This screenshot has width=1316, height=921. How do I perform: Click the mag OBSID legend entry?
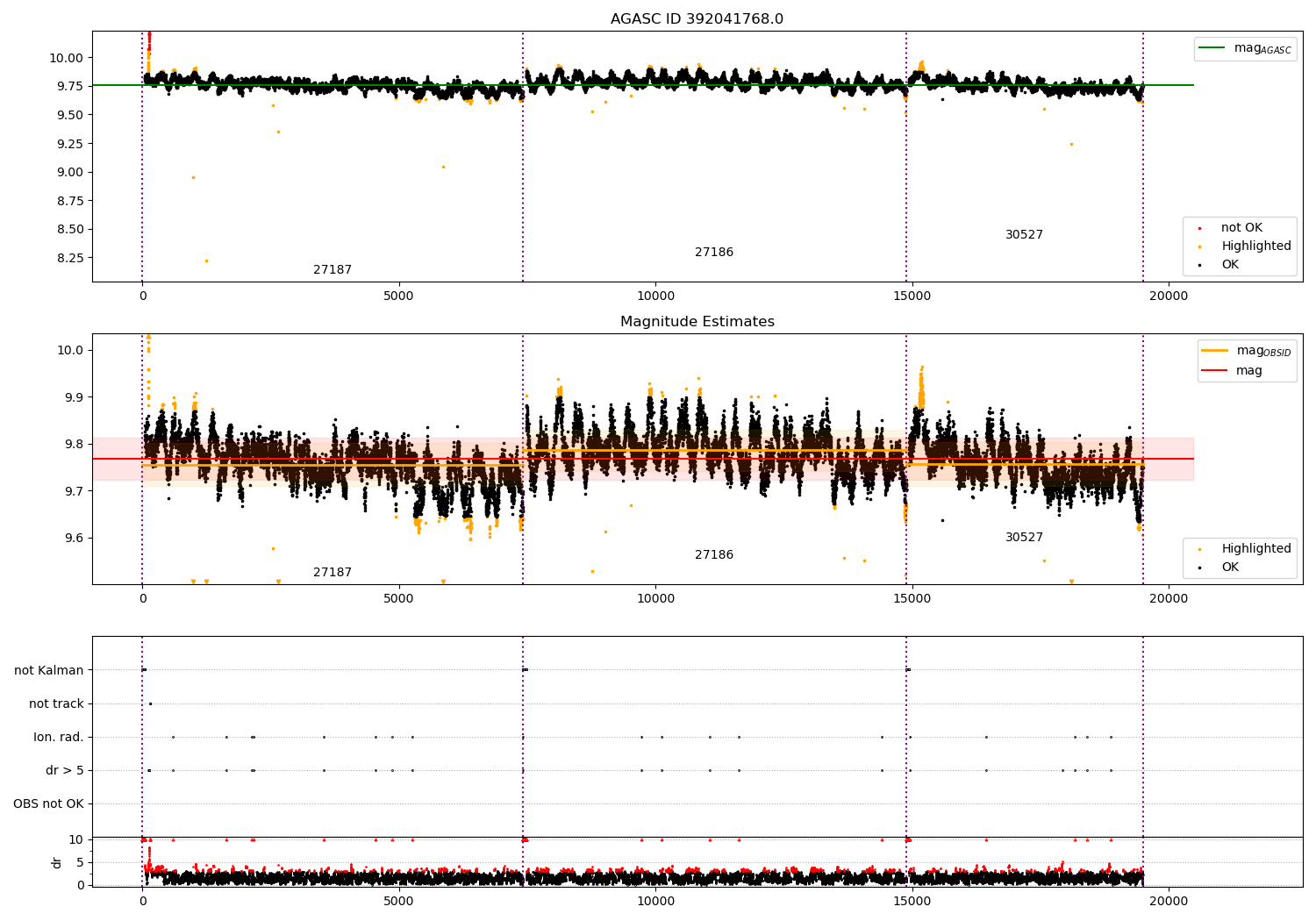[1247, 351]
